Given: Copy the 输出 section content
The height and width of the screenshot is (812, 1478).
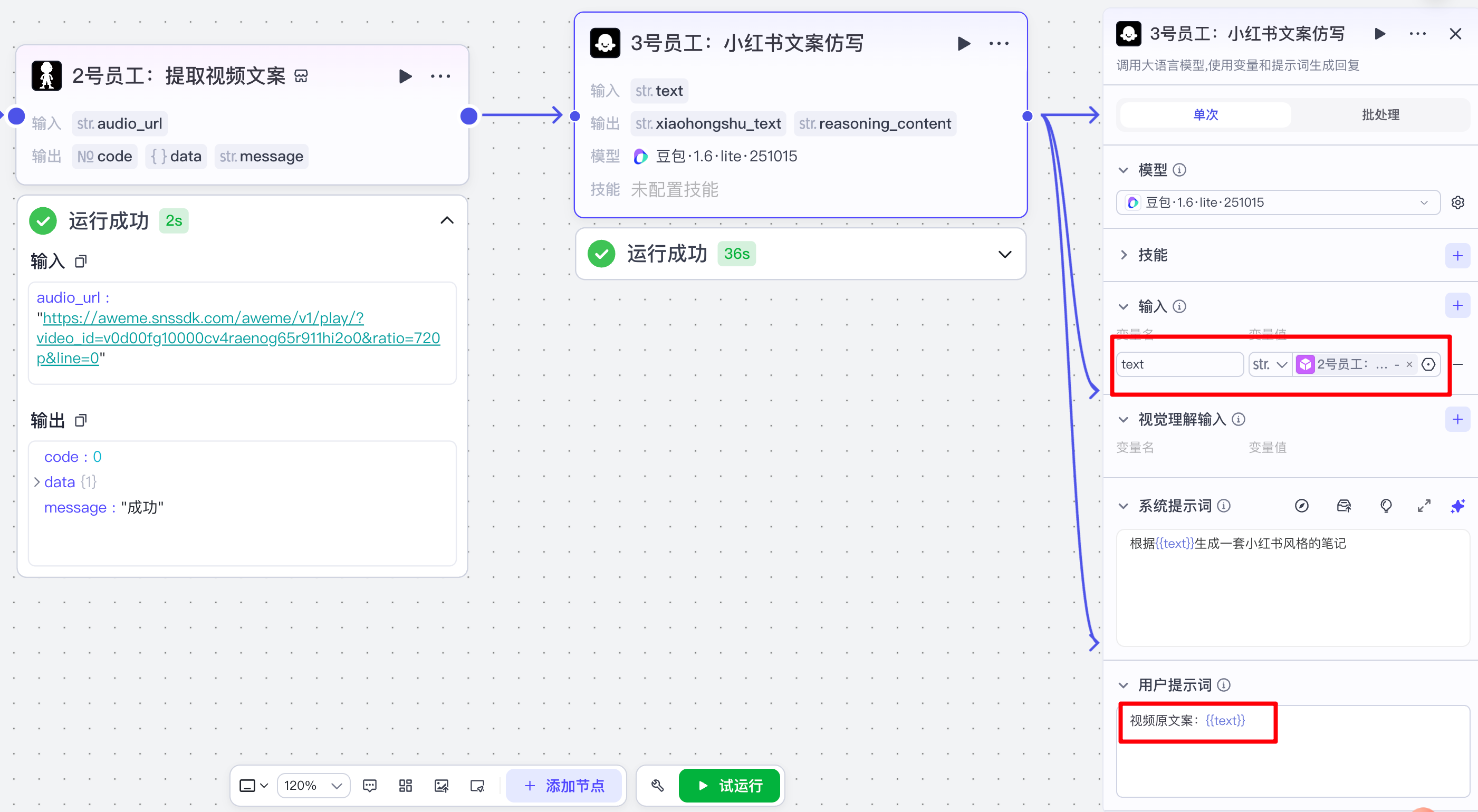Looking at the screenshot, I should [81, 420].
